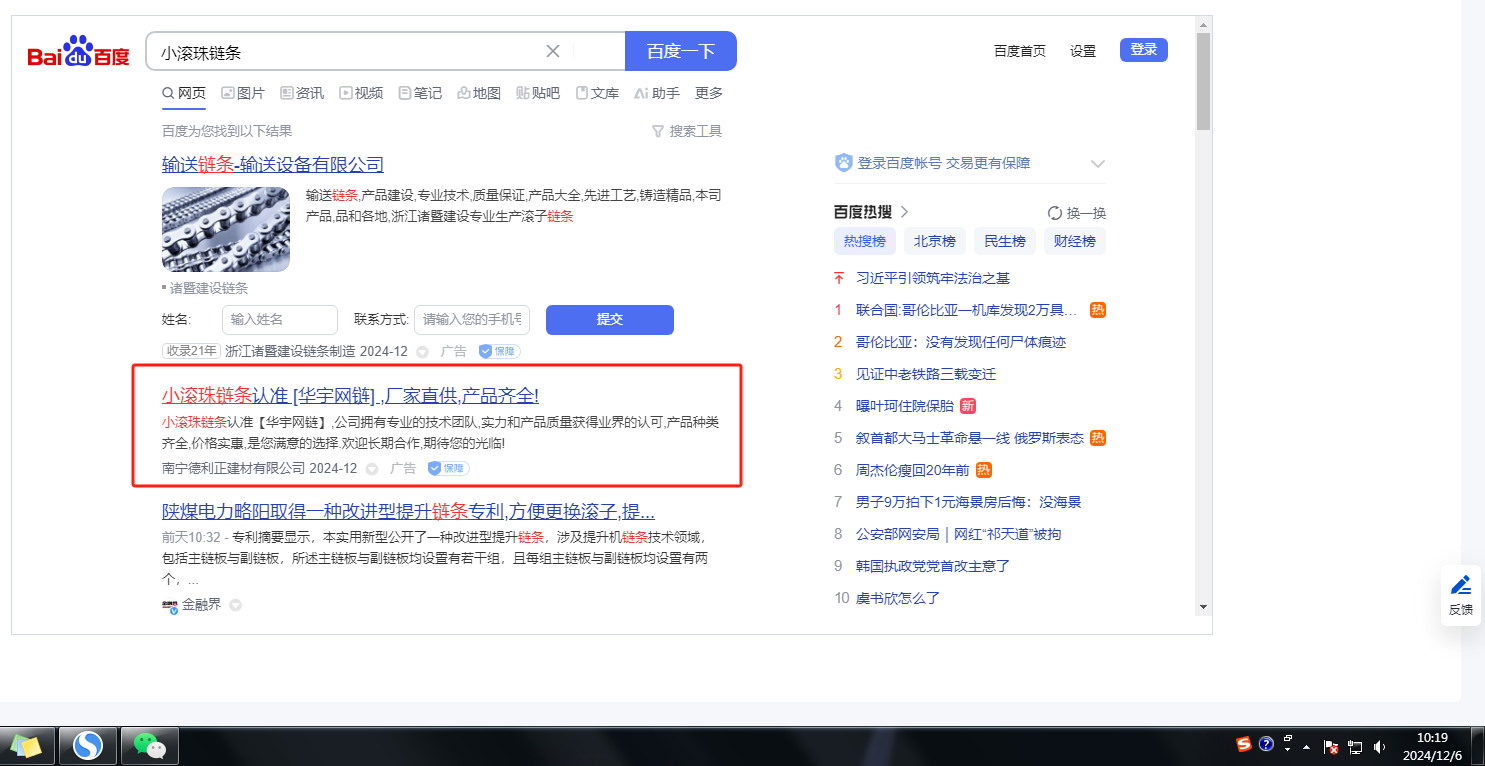The image size is (1485, 766).
Task: Open the 资讯 tab
Action: [302, 93]
